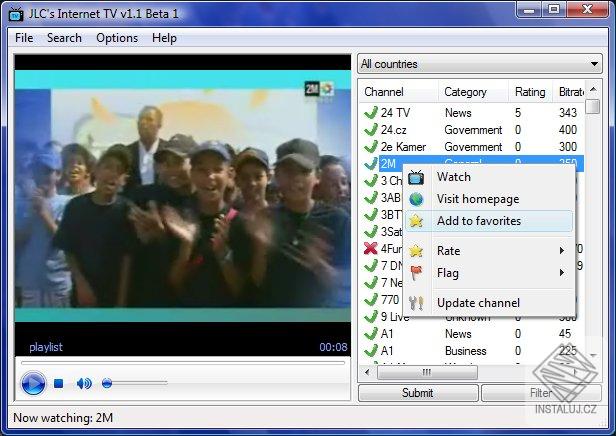Click the check icon of the A1 Business row

click(x=370, y=350)
